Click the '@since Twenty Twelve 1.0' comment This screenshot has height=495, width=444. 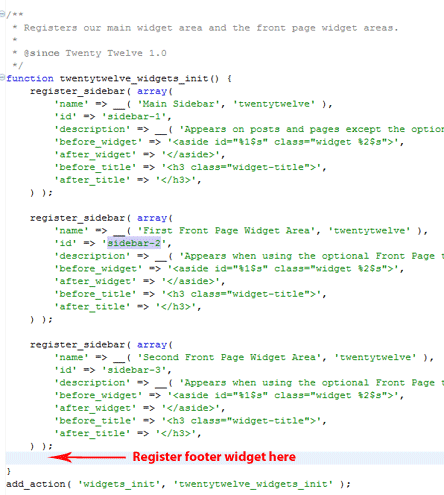(95, 53)
